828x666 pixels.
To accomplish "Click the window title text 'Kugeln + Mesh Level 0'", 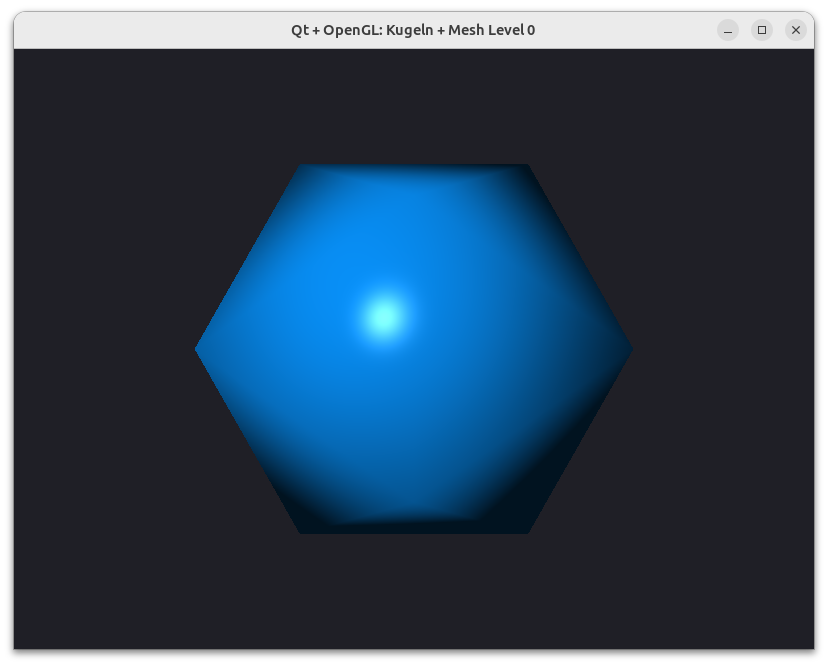I will pos(460,30).
